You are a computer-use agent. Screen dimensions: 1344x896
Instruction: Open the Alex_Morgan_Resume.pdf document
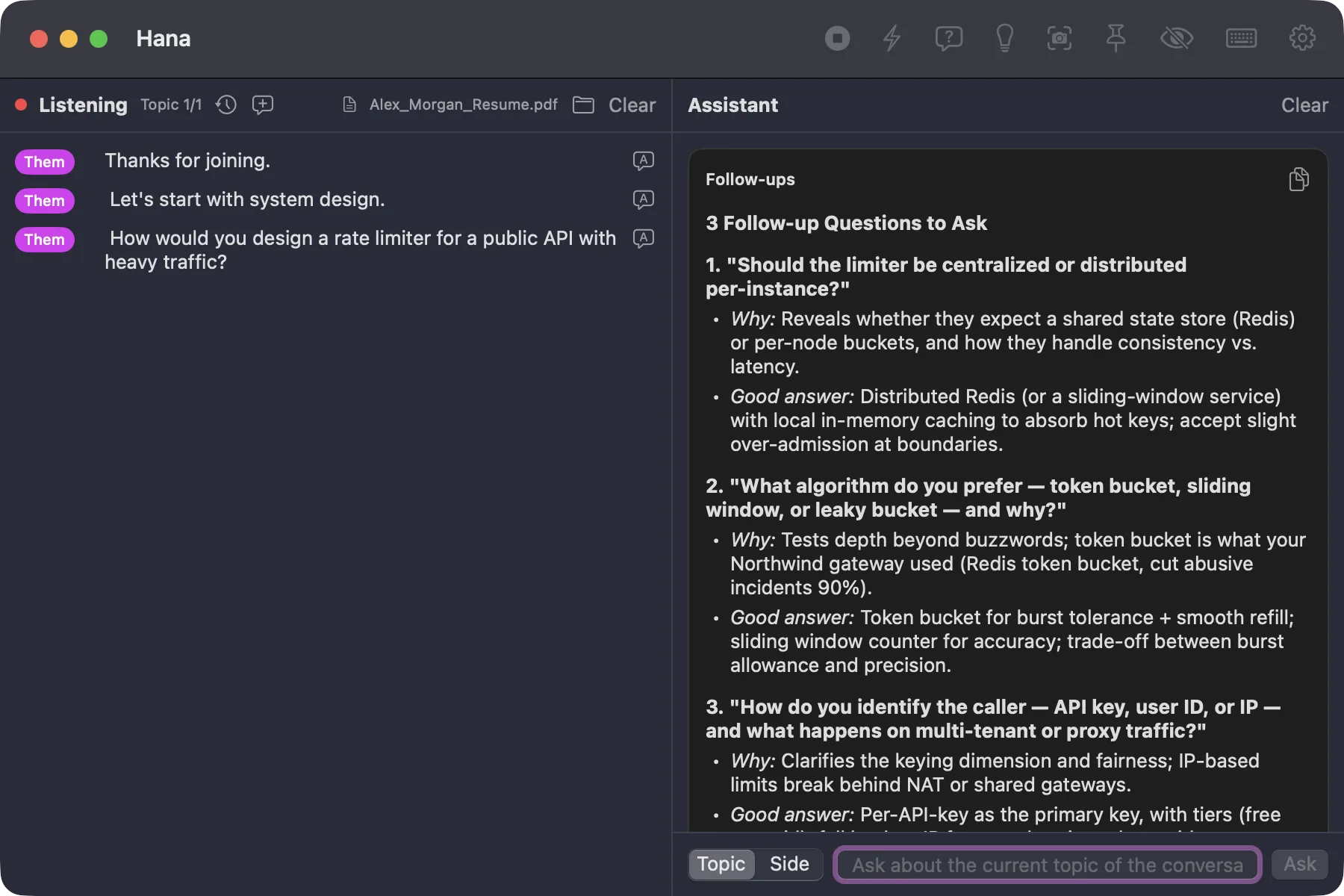tap(450, 105)
